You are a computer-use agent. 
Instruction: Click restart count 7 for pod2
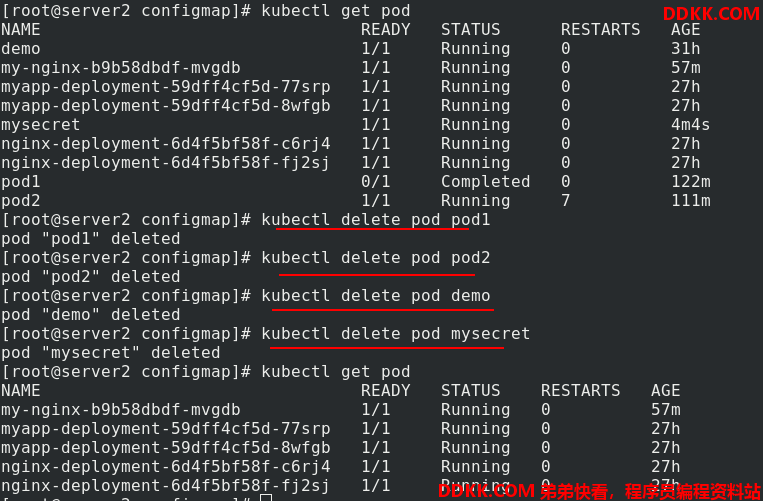(x=565, y=201)
